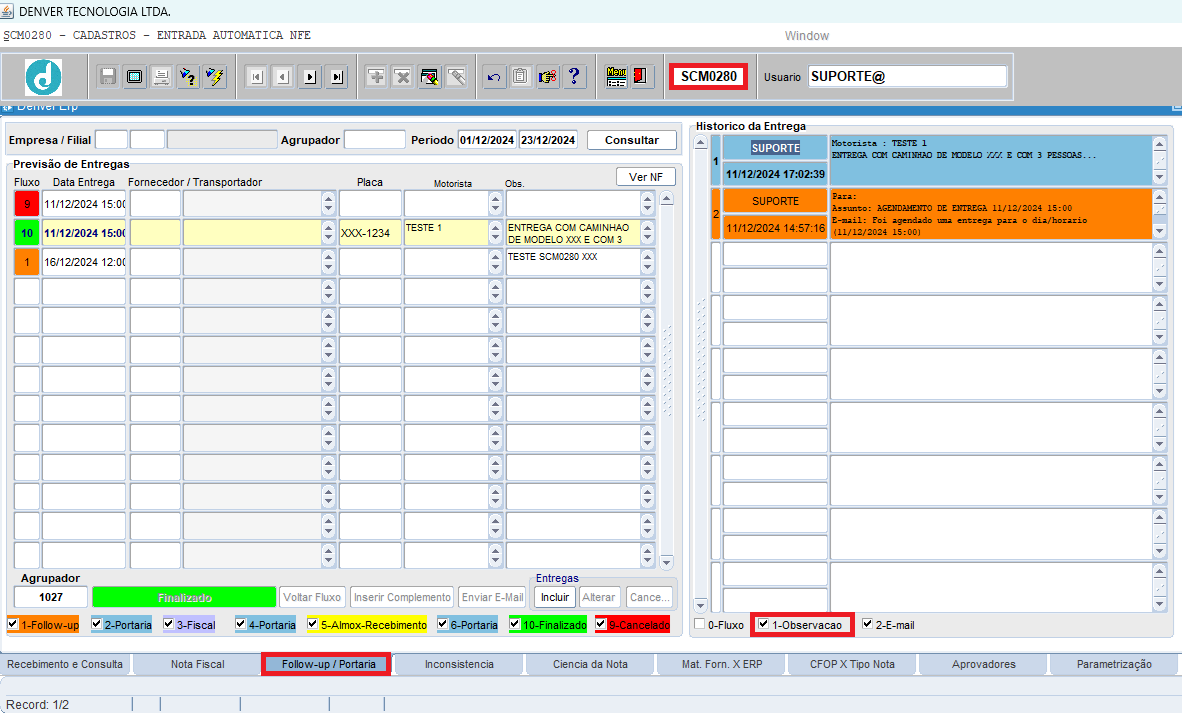Select the Follow-up / Portaria tab
This screenshot has width=1182, height=713.
(x=328, y=664)
